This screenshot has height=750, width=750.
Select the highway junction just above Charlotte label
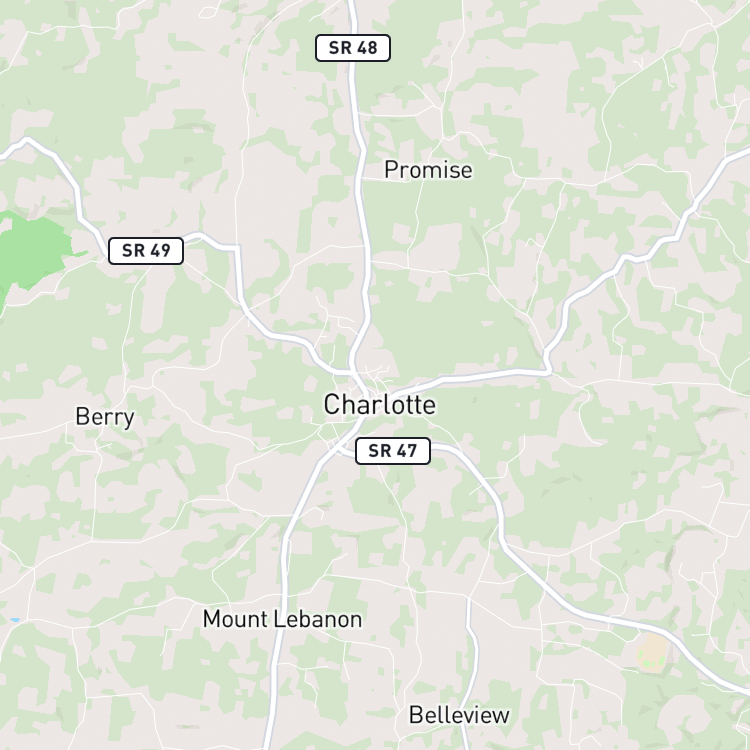coord(353,371)
